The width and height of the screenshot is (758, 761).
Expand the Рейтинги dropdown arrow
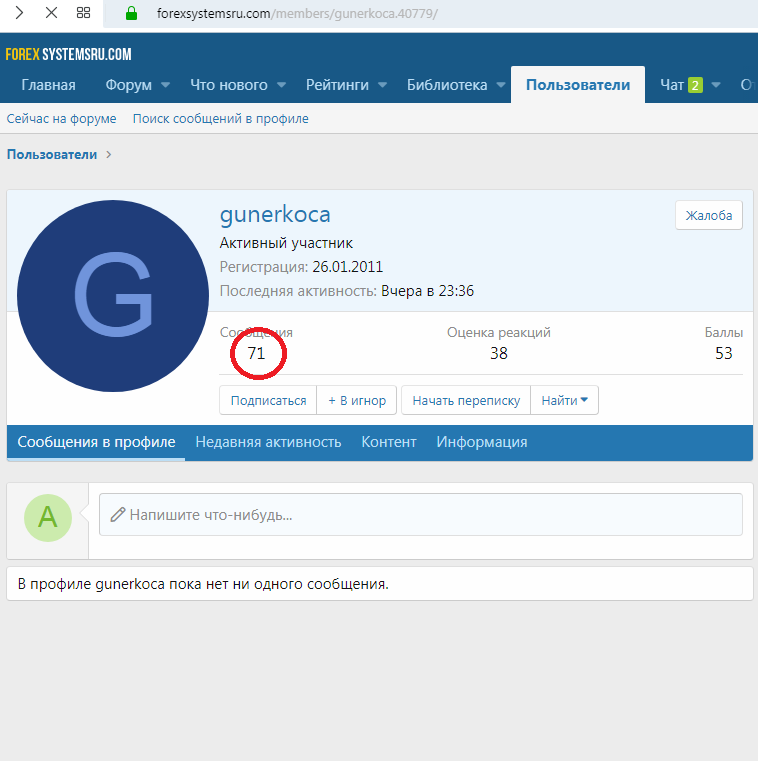point(382,85)
